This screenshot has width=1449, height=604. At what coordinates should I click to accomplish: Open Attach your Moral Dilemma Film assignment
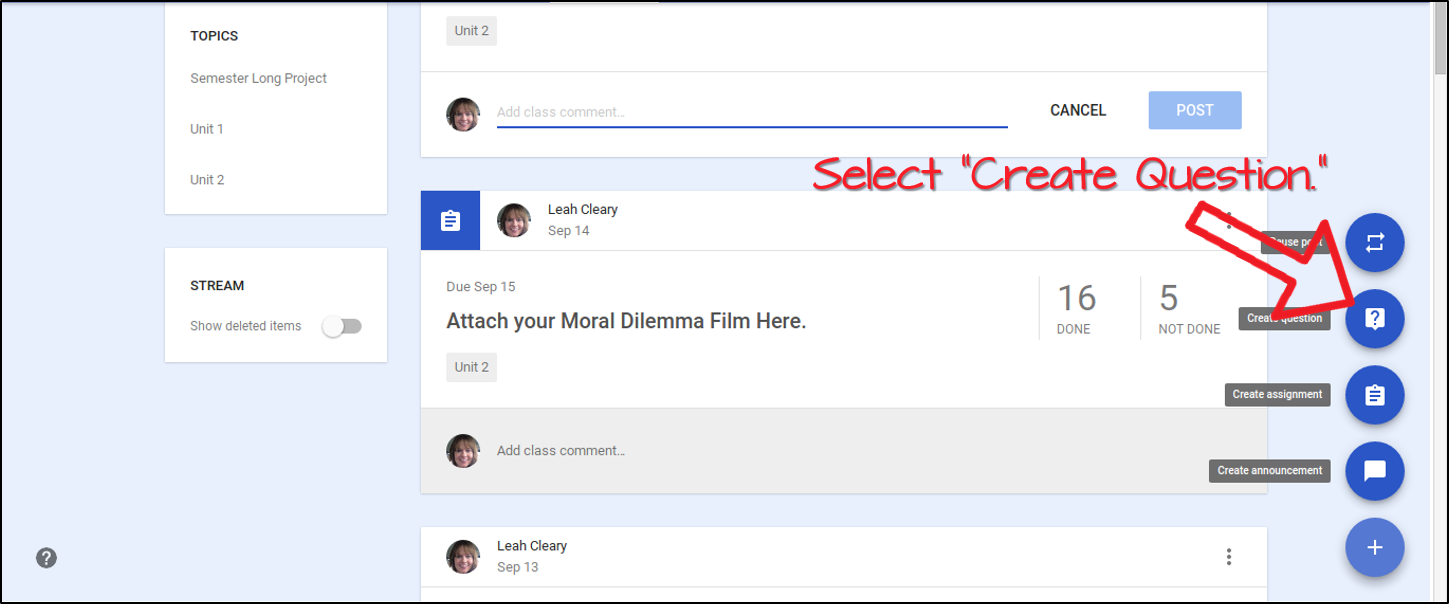pyautogui.click(x=626, y=321)
